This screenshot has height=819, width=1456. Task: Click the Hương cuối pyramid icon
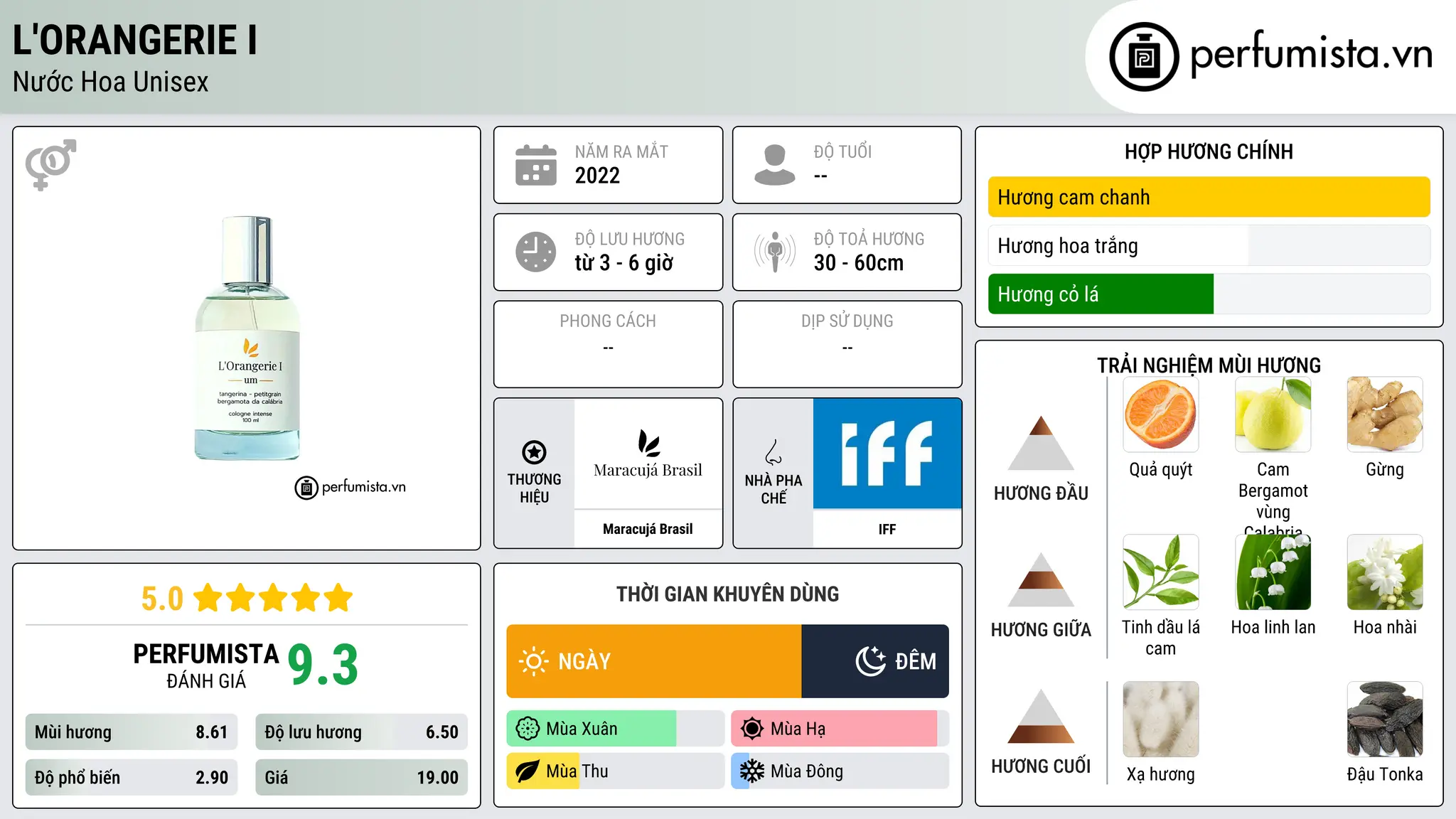(1042, 716)
